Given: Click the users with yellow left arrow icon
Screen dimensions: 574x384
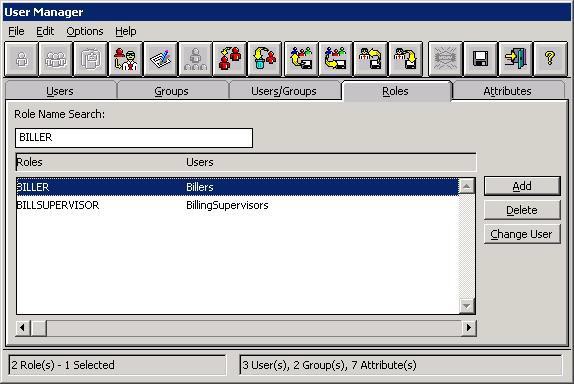Looking at the screenshot, I should tap(370, 59).
